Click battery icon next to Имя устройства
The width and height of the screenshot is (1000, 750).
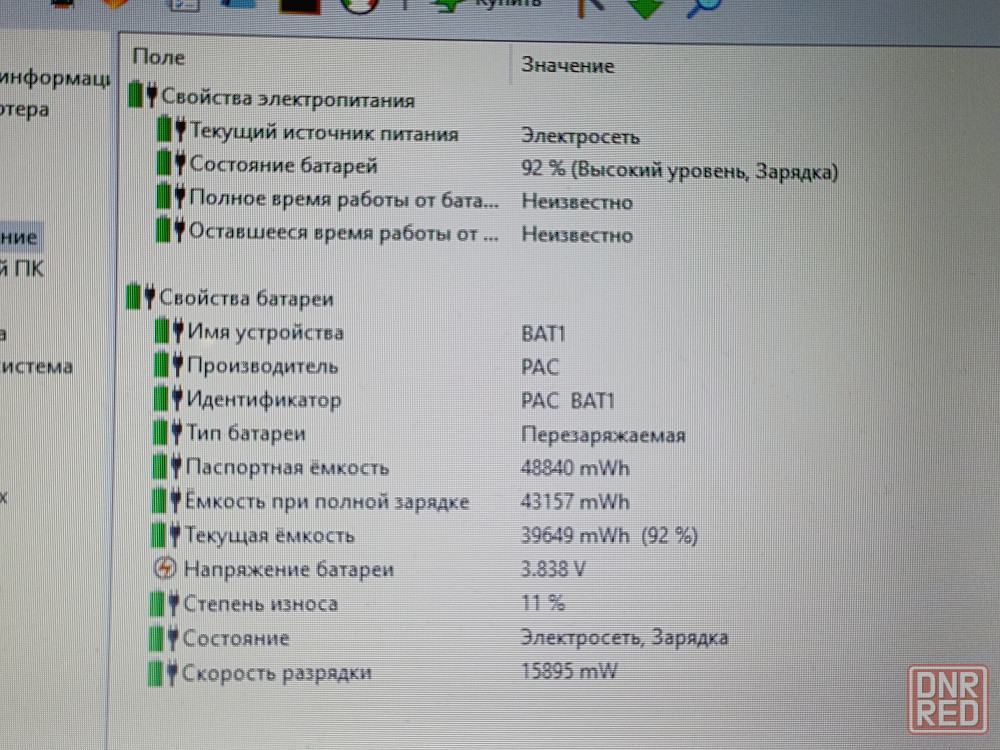click(169, 332)
